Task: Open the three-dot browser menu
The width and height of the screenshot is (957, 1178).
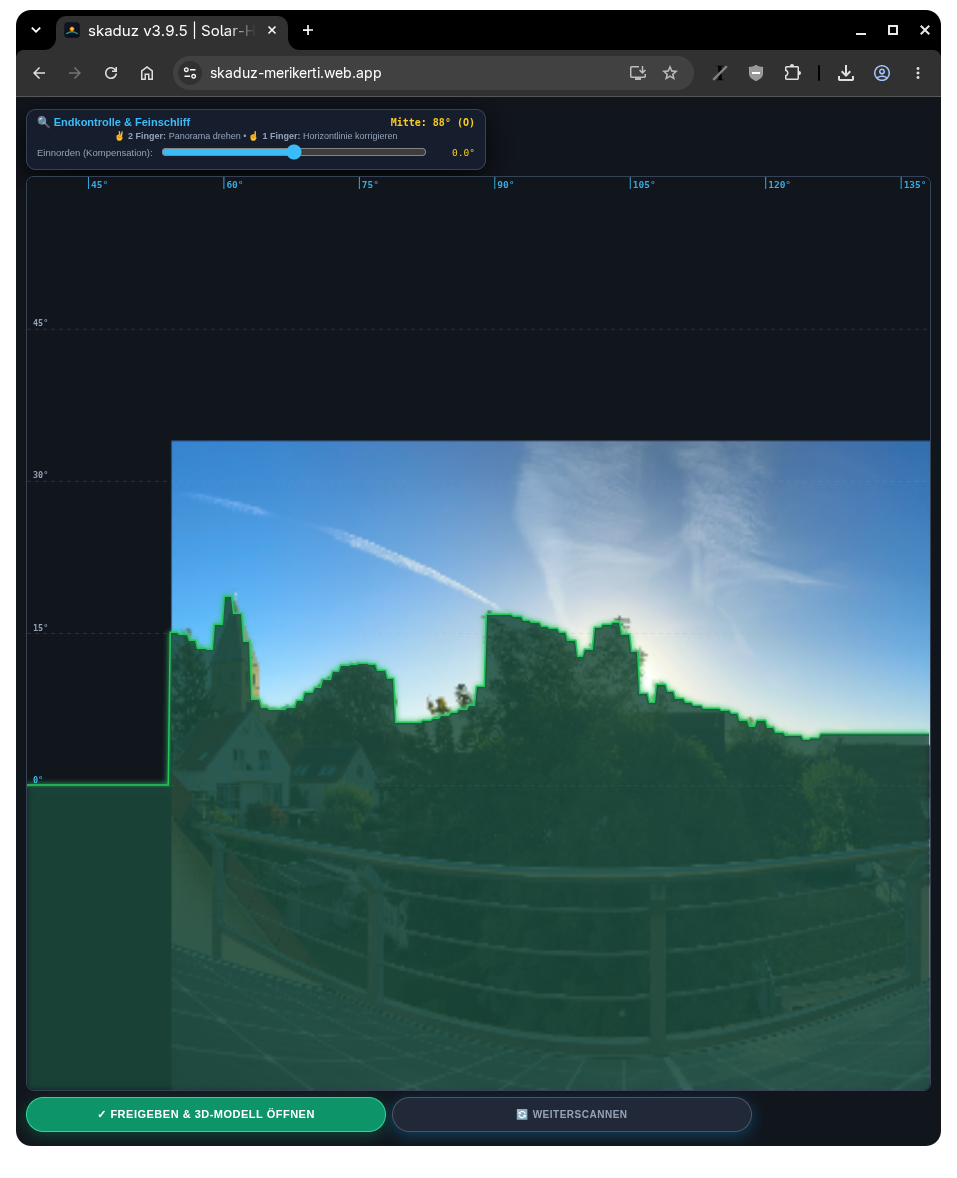Action: click(918, 73)
